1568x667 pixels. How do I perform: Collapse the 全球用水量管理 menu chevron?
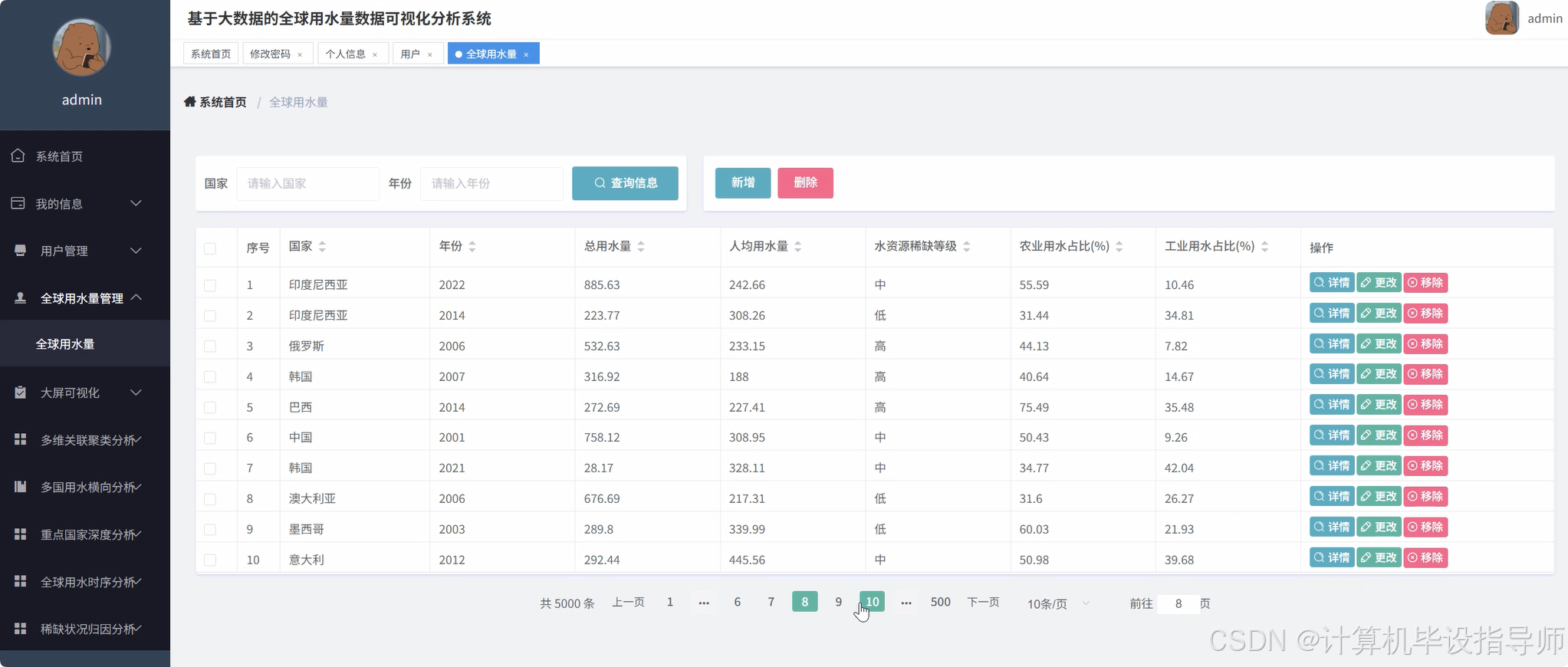click(x=136, y=297)
